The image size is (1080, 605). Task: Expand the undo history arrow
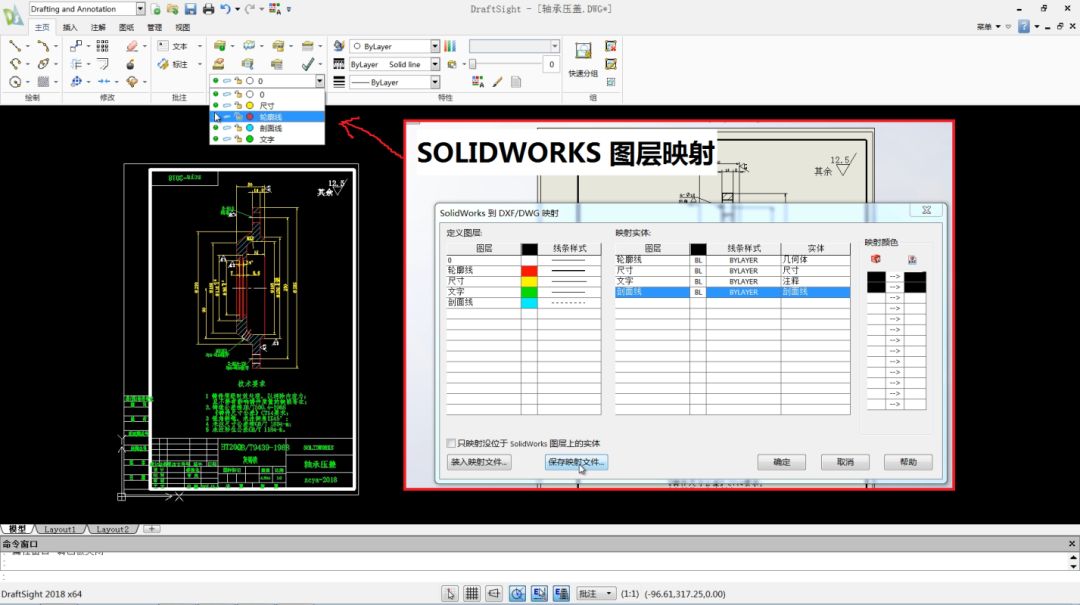click(x=237, y=9)
